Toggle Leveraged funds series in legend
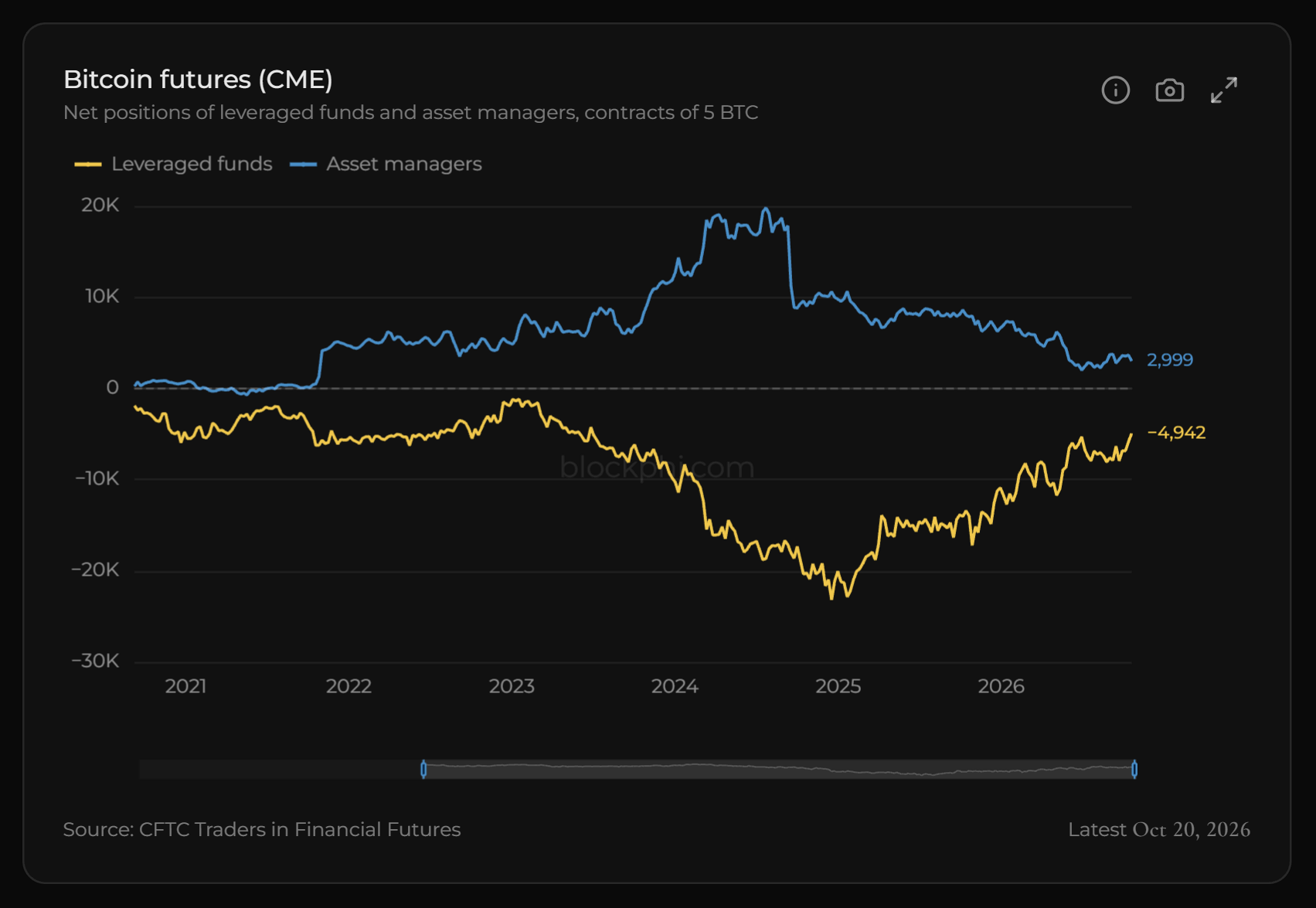The width and height of the screenshot is (1316, 908). [x=173, y=164]
